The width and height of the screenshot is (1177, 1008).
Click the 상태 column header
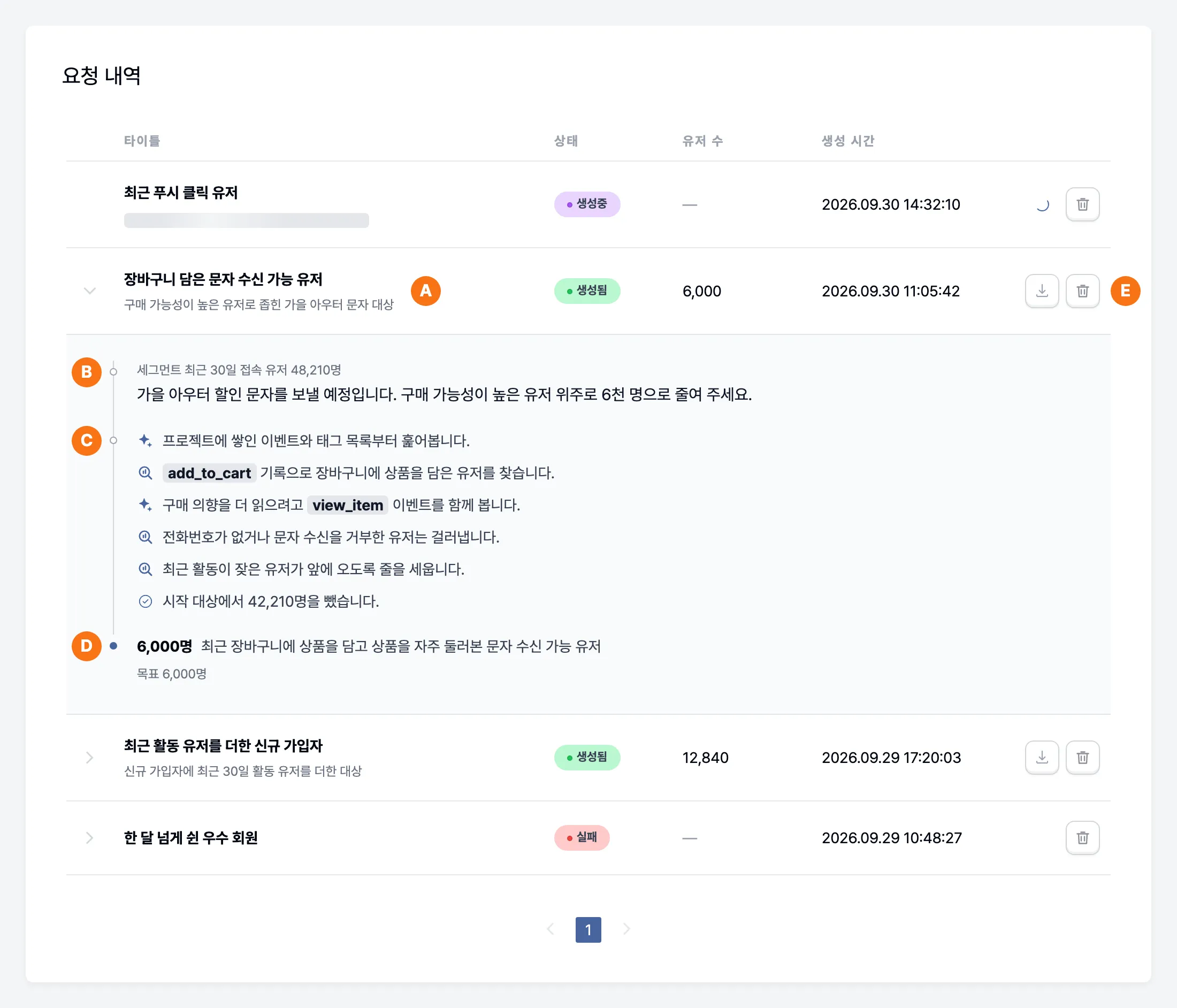click(566, 140)
